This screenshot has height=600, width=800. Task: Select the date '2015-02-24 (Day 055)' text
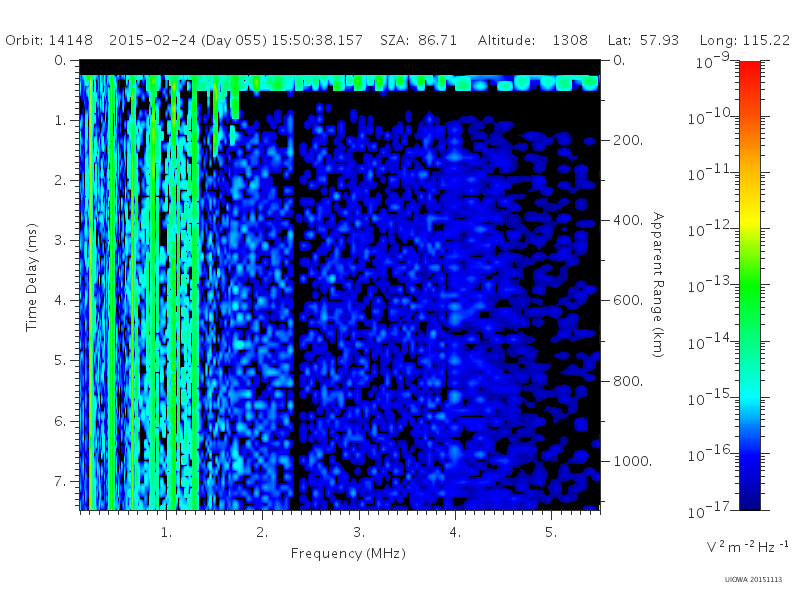click(x=188, y=40)
